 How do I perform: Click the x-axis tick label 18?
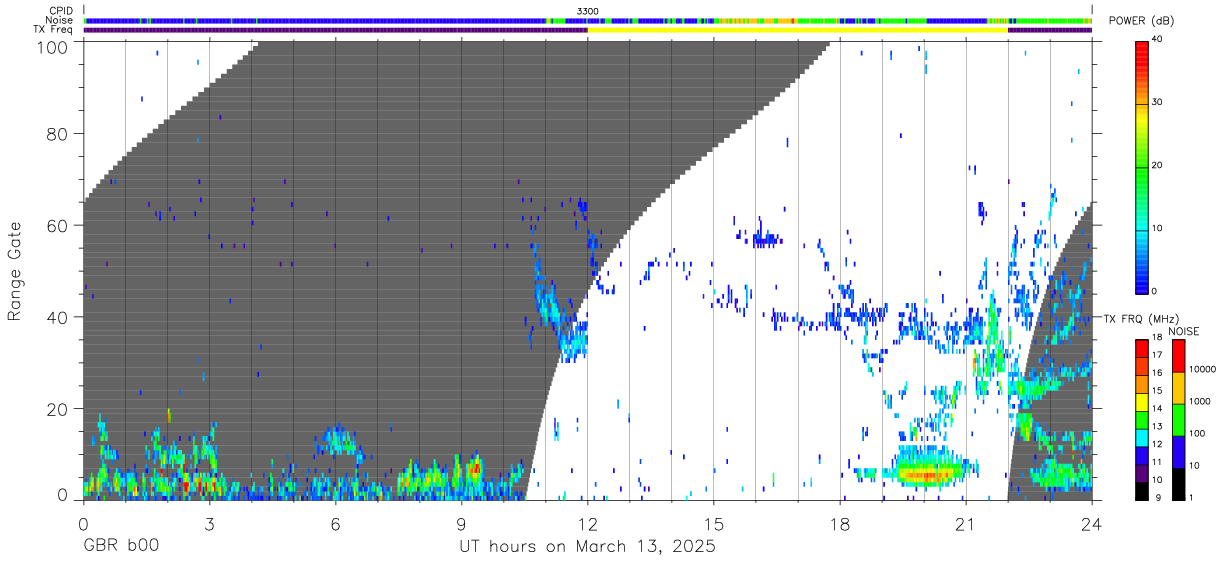[x=840, y=524]
